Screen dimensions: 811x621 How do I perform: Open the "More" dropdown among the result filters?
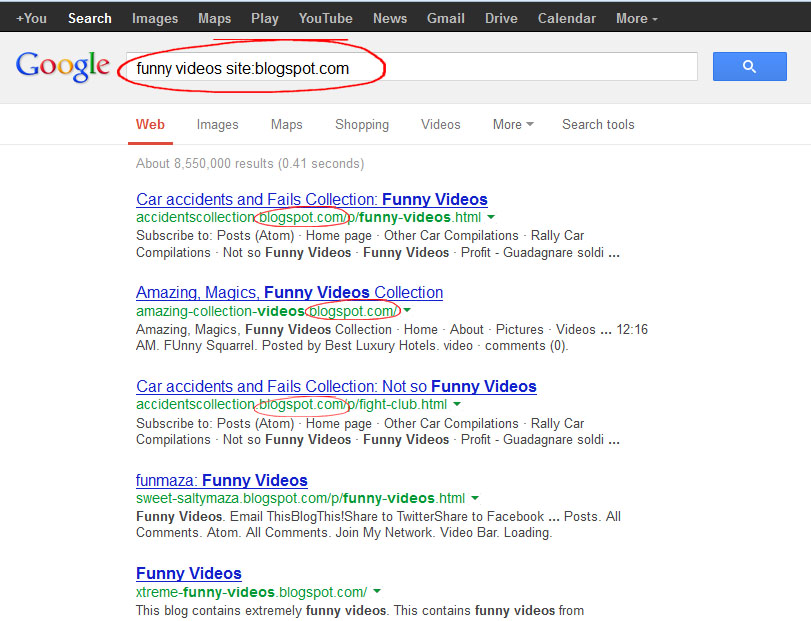pyautogui.click(x=511, y=124)
